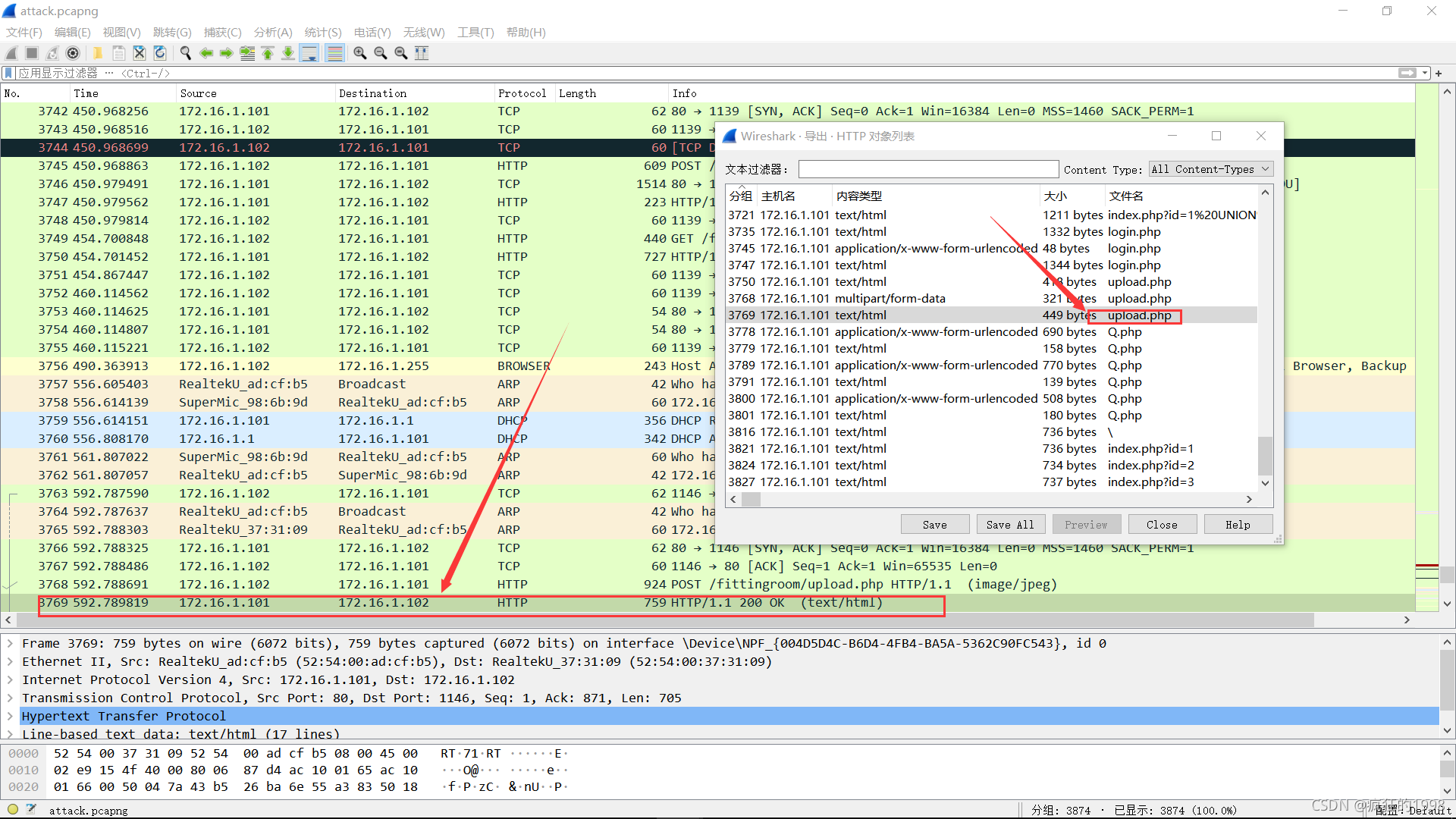The width and height of the screenshot is (1456, 819).
Task: Open the 编辑(E) menu
Action: coord(73,32)
